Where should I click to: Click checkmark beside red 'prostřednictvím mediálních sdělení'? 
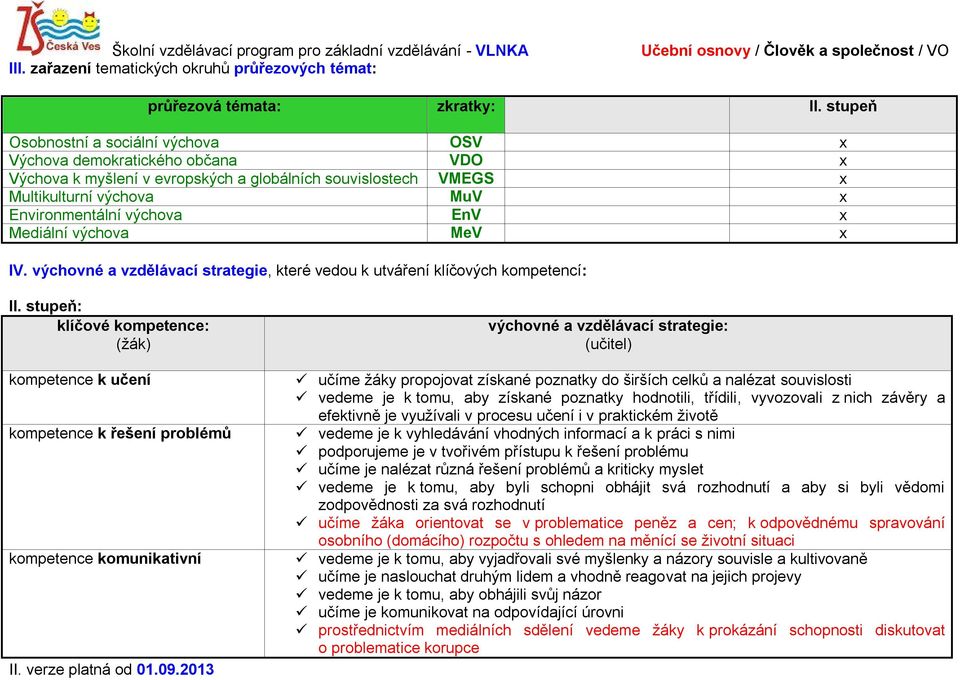point(301,629)
